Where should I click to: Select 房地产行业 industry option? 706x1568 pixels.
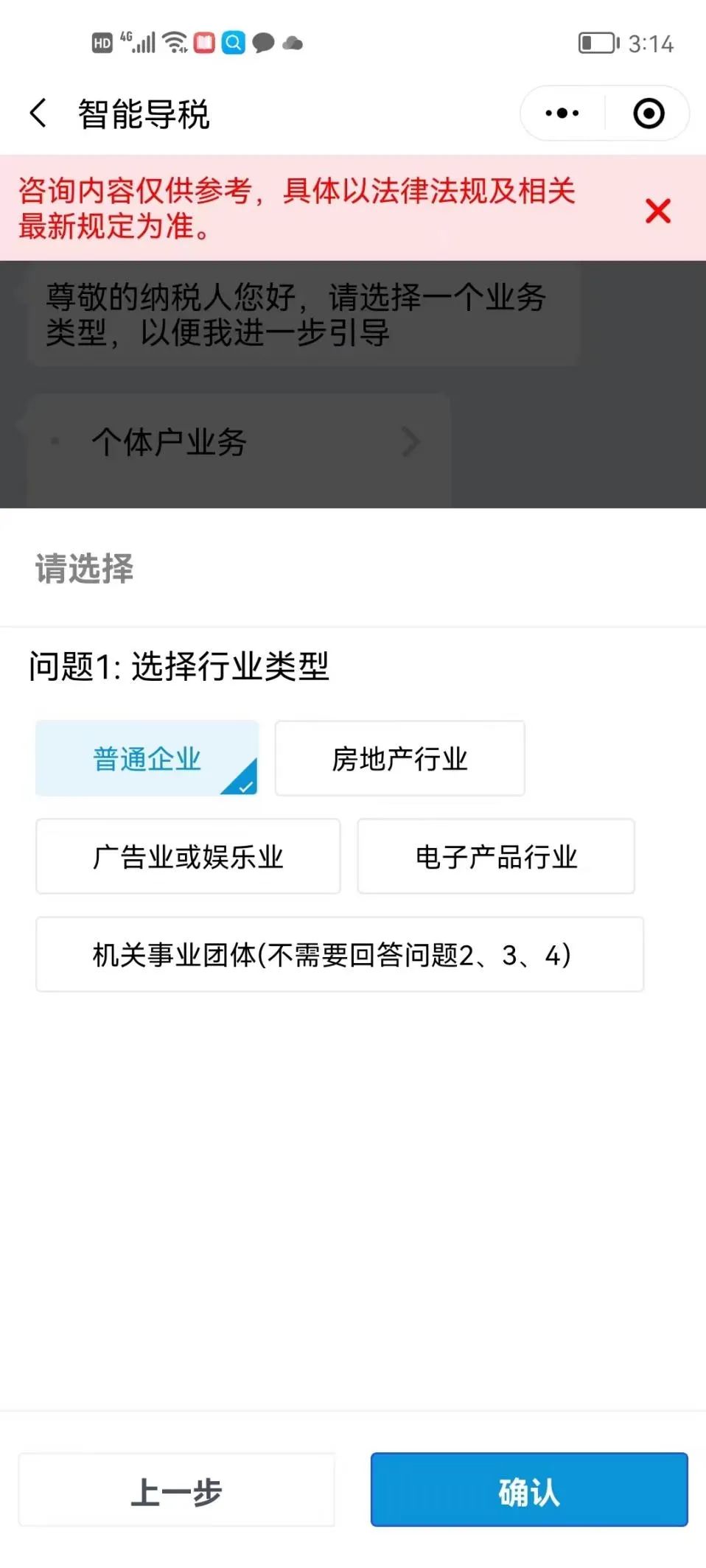click(399, 758)
